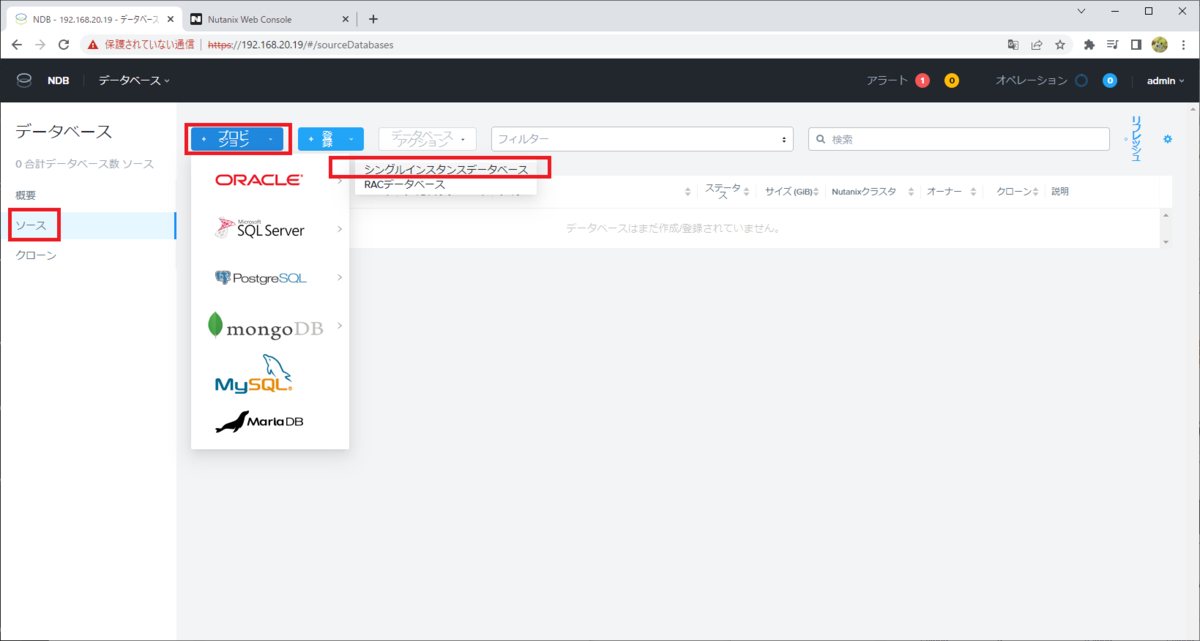Go forward in browser history
This screenshot has width=1200, height=641.
[41, 45]
